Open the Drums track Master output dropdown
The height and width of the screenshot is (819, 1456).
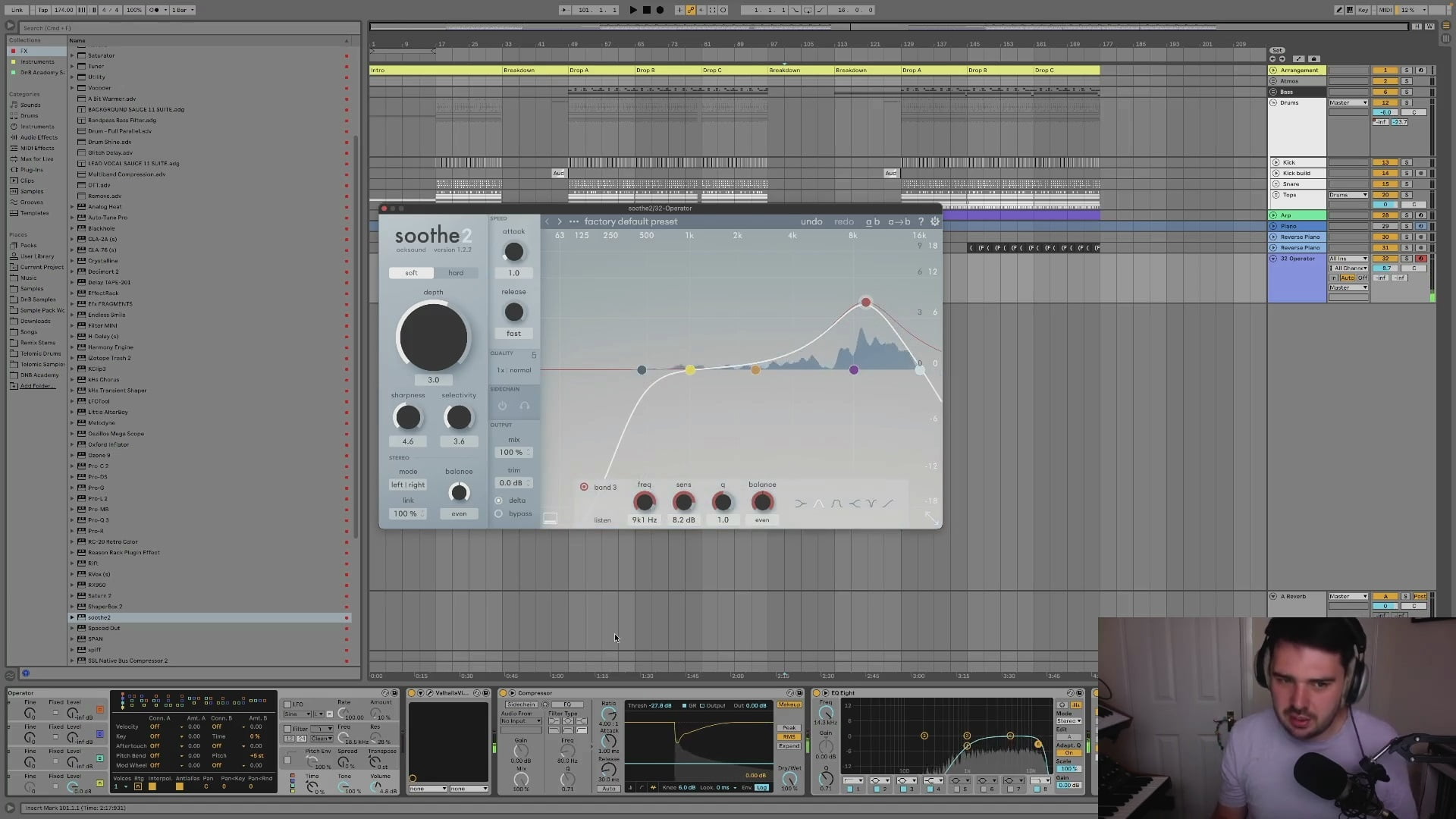pyautogui.click(x=1348, y=102)
